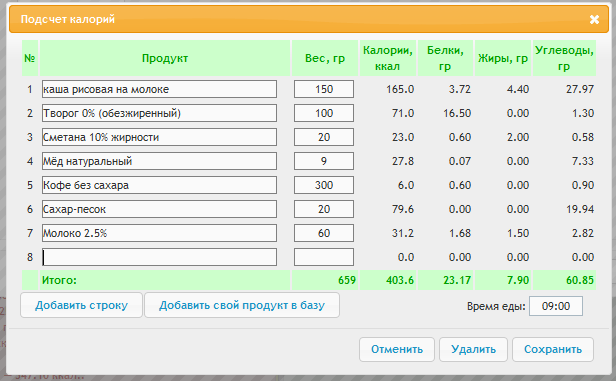Screen dimensions: 616x381
Task: Click the Удалить button
Action: pos(473,349)
